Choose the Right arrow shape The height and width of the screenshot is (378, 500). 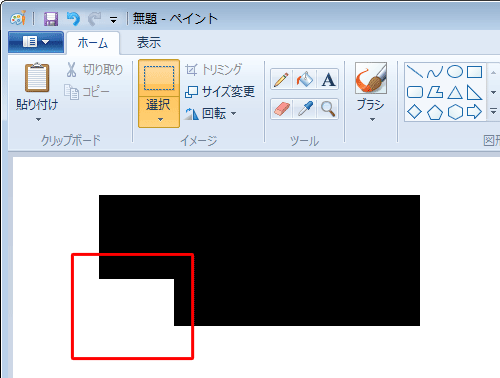pyautogui.click(x=474, y=112)
